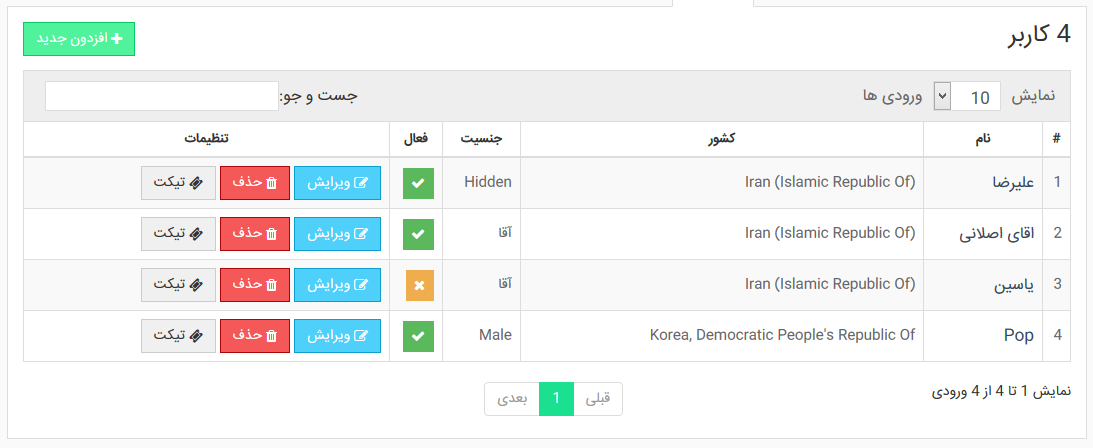
Task: Focus the جست و جو search field
Action: pyautogui.click(x=162, y=96)
